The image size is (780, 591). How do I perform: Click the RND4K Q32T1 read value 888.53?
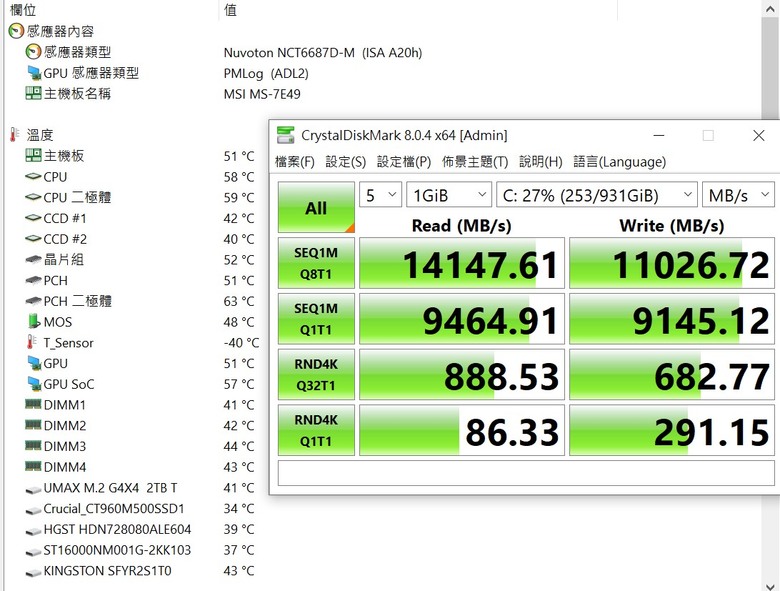click(x=462, y=375)
